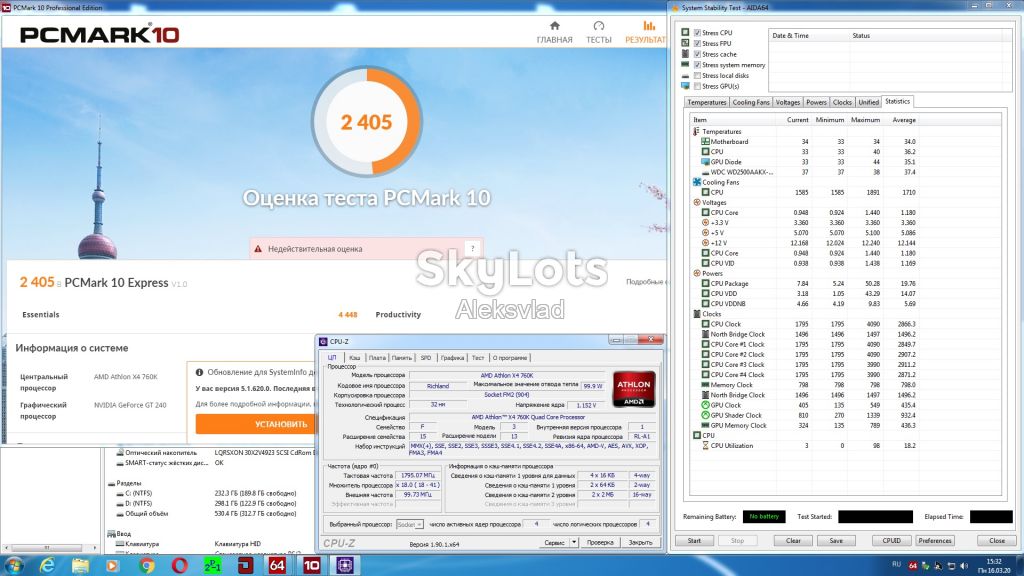Open the Windows Start button
The image size is (1024, 576).
[13, 565]
